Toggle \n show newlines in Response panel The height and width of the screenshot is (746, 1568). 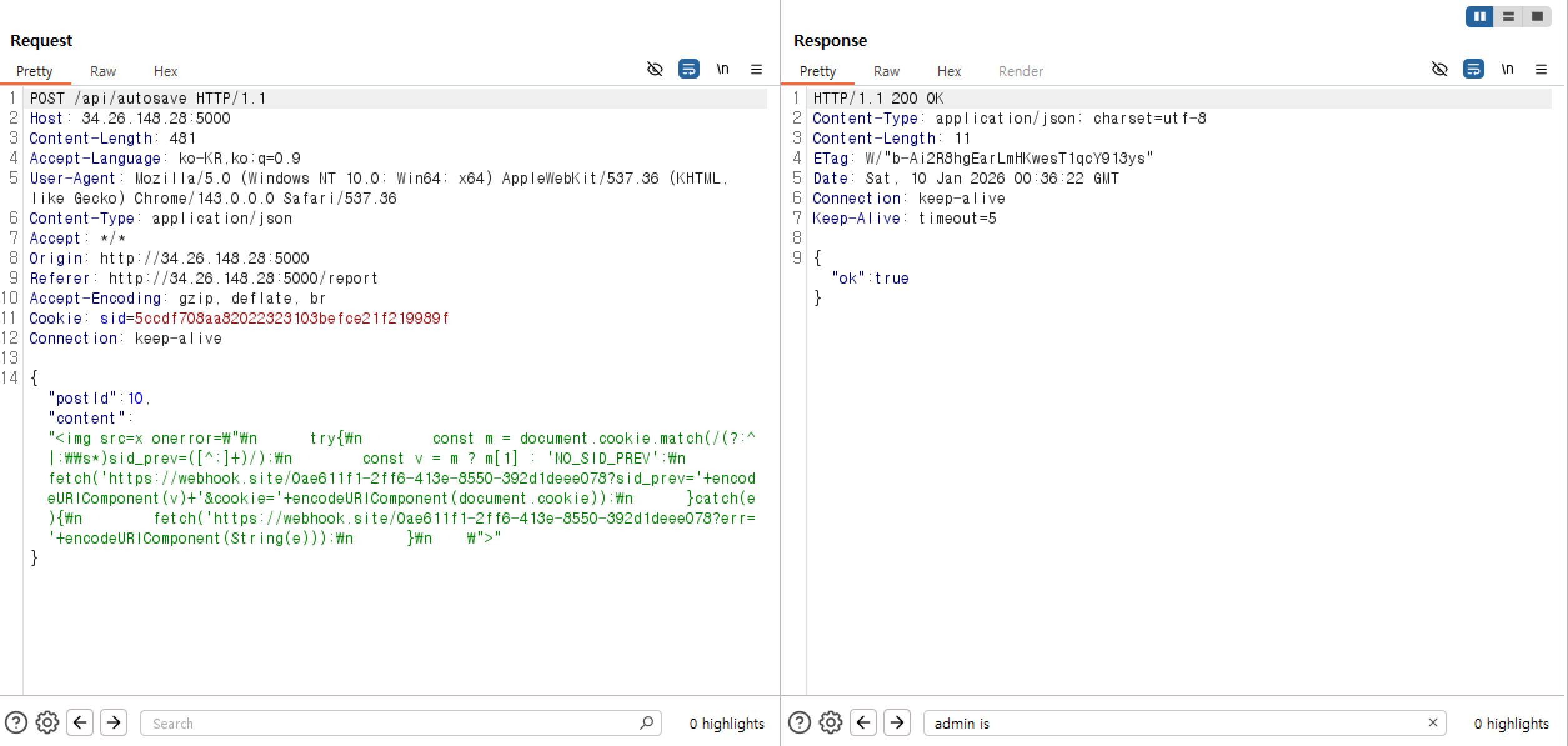[1507, 69]
